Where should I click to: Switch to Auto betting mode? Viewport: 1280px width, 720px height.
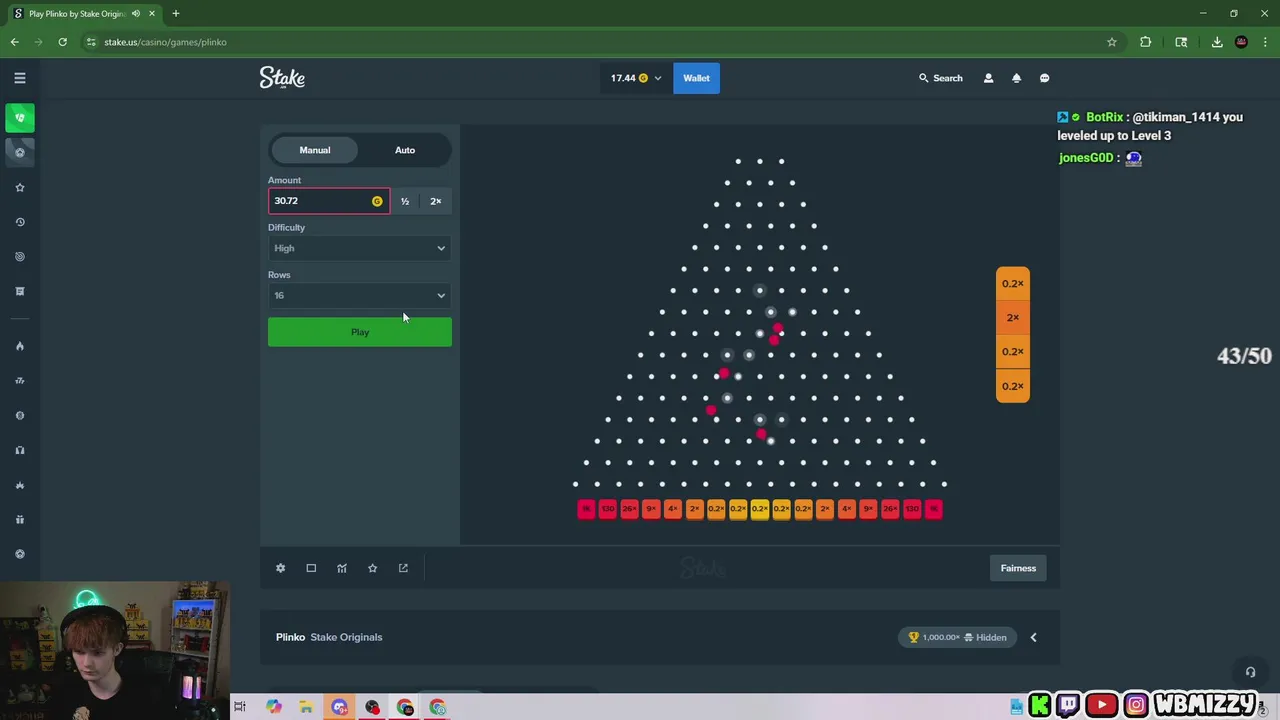tap(405, 150)
